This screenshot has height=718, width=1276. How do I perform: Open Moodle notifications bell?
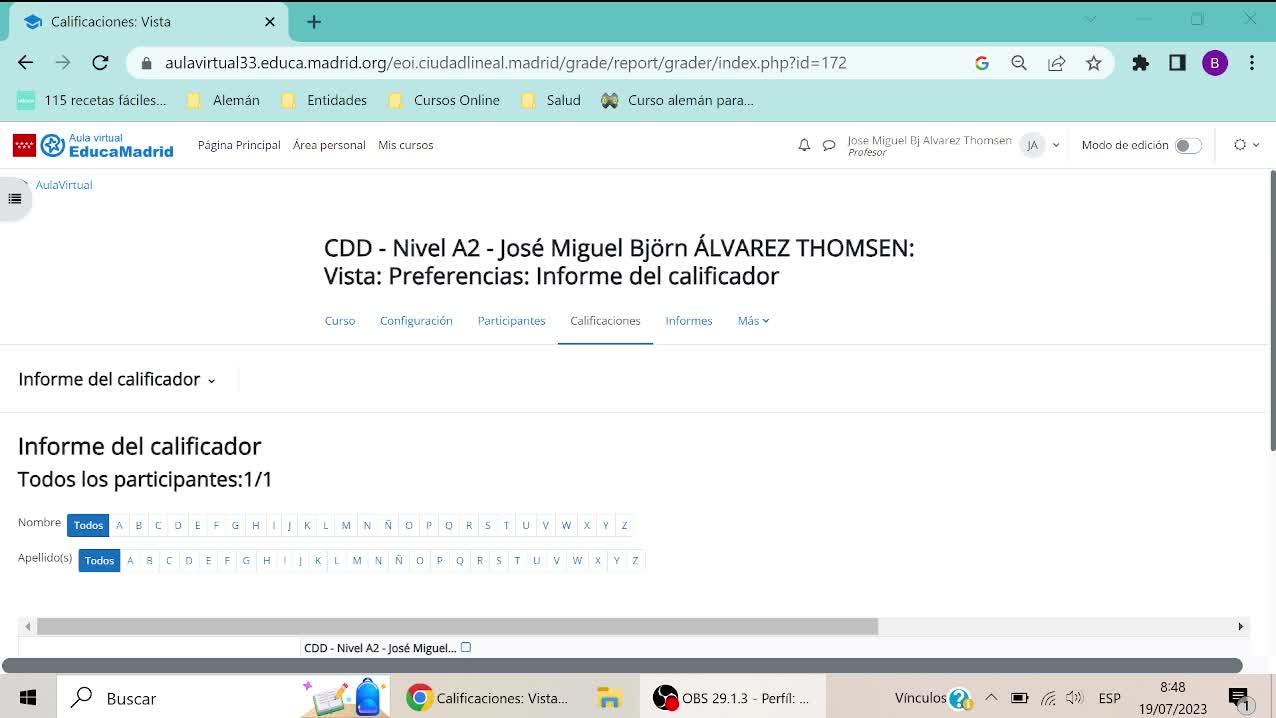pyautogui.click(x=804, y=145)
